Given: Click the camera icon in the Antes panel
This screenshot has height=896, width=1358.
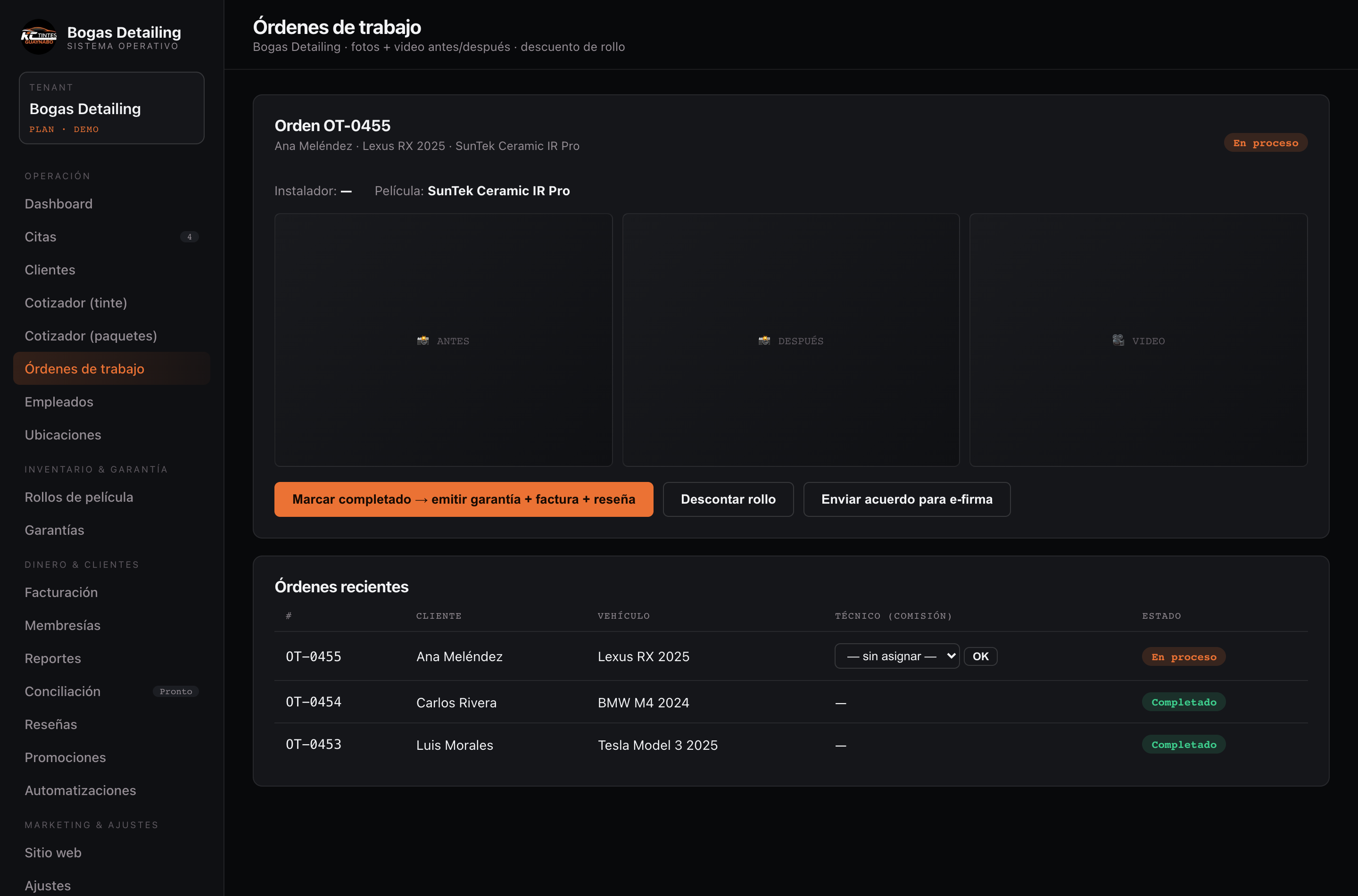Looking at the screenshot, I should pyautogui.click(x=423, y=340).
